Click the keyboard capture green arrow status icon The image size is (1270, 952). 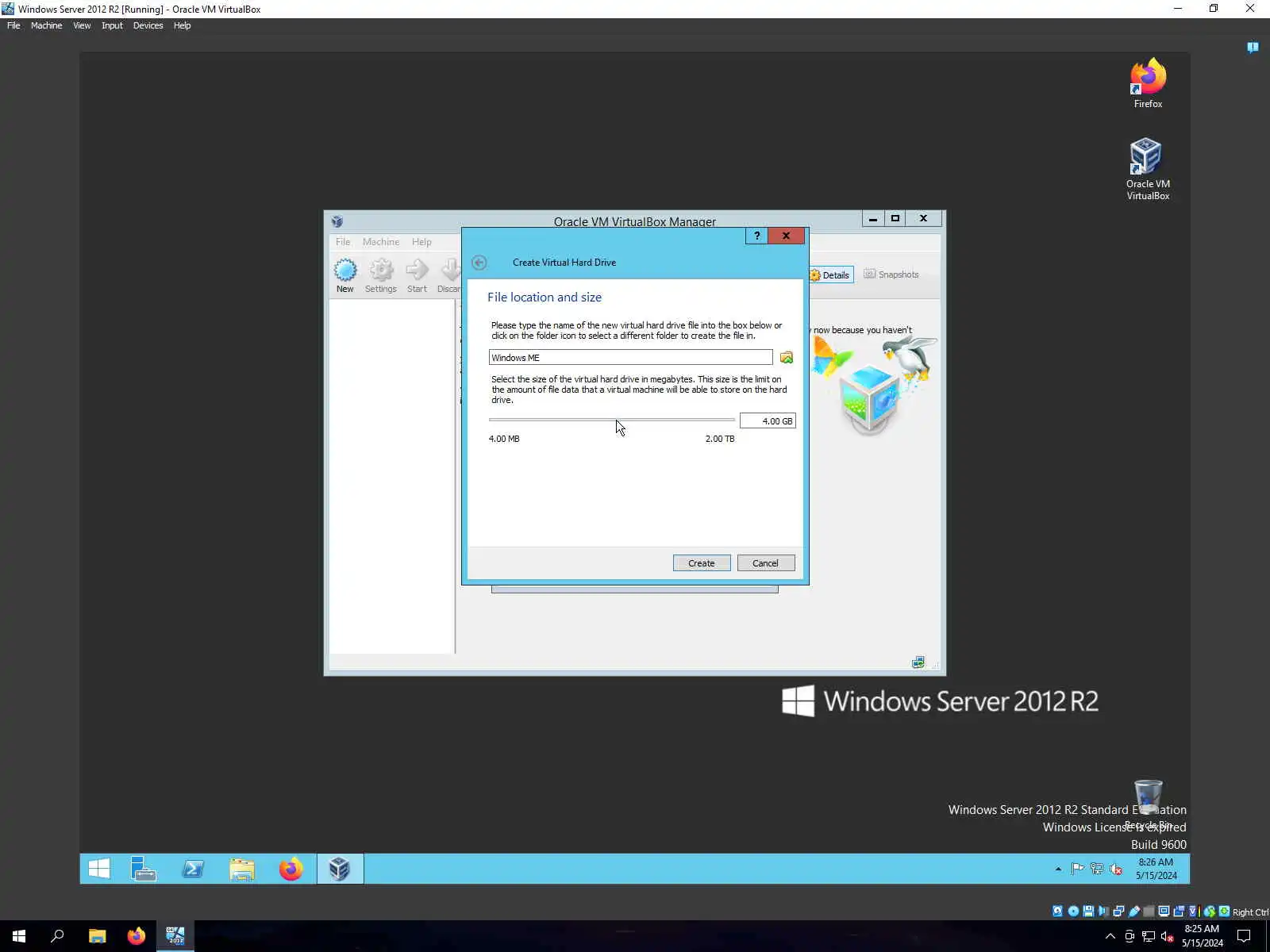1225,912
